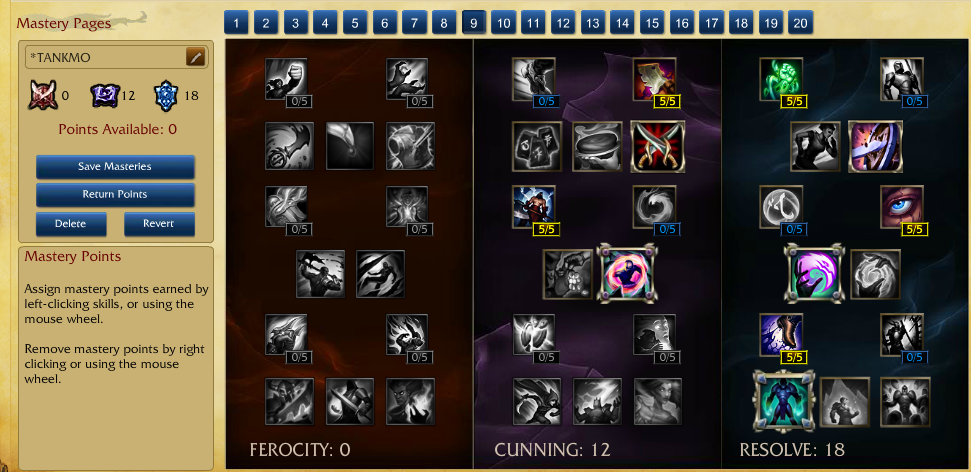Click the Merciless mastery showing 5/5
Viewport: 971px width, 472px height.
[533, 207]
